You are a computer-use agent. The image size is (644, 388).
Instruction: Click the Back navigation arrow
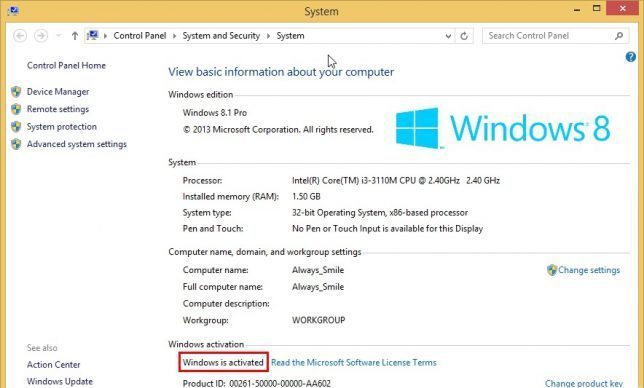20,36
